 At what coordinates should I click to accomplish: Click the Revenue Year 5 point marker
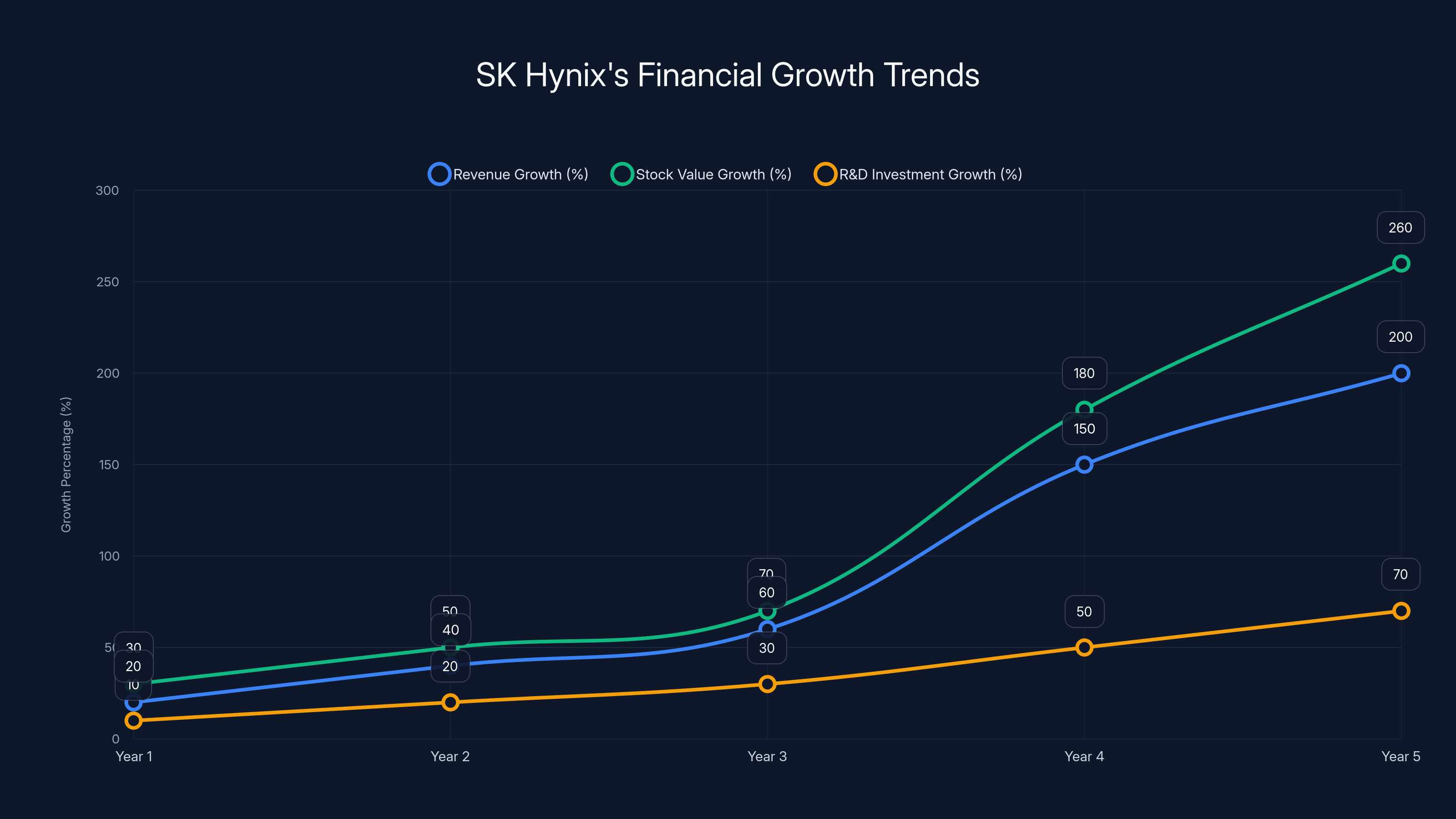(x=1400, y=373)
